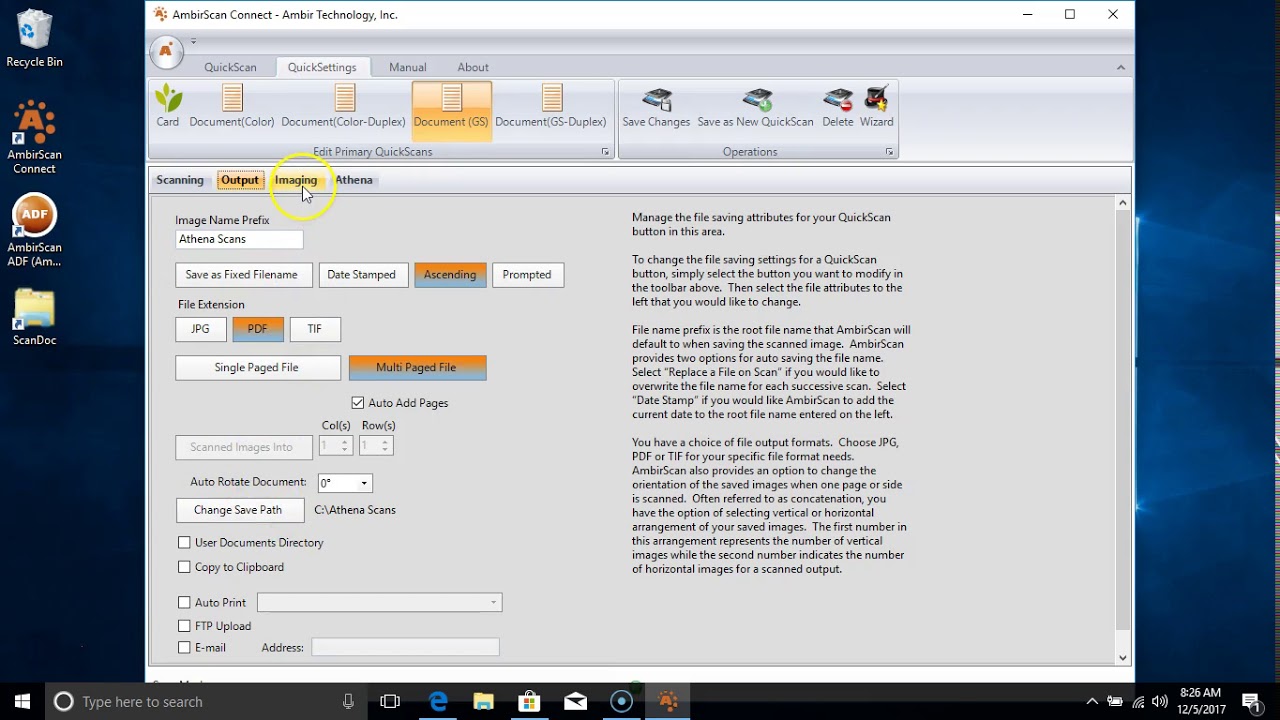1280x720 pixels.
Task: Switch to the Athena settings tab
Action: coord(354,180)
